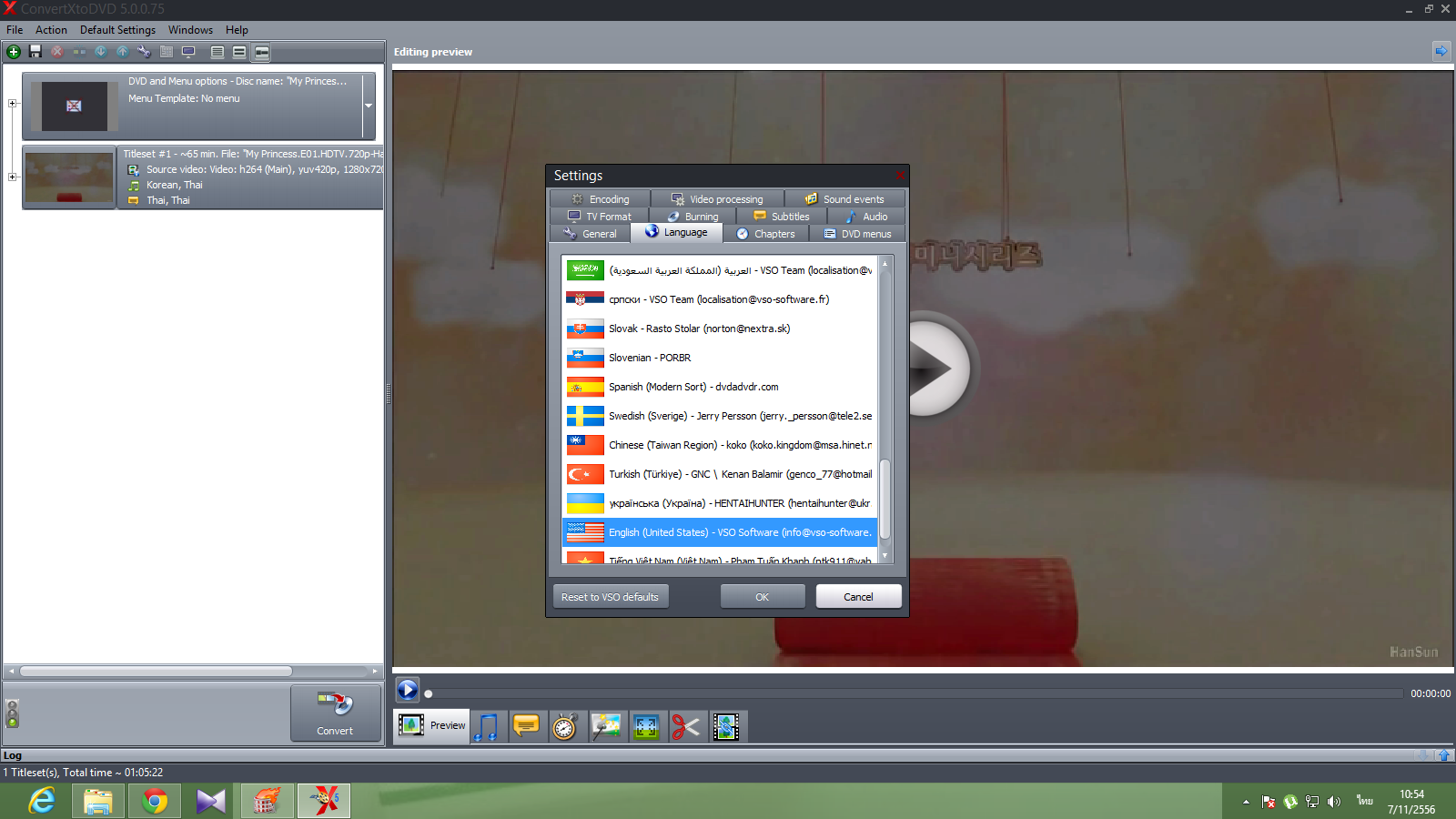Switch to the Subtitles settings tab
The width and height of the screenshot is (1456, 819).
pyautogui.click(x=782, y=217)
